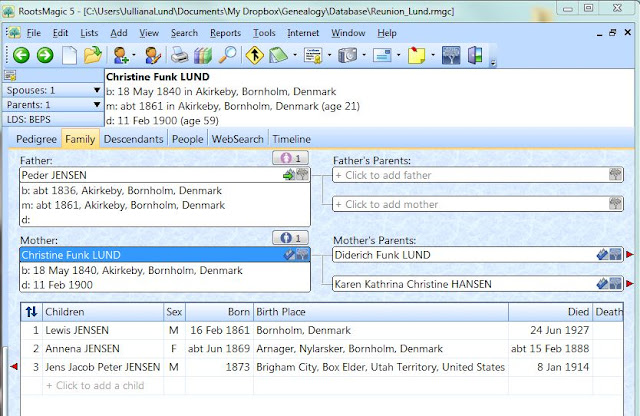
Task: Click red arrow left of Jens Jacob Peter
Action: 14,366
